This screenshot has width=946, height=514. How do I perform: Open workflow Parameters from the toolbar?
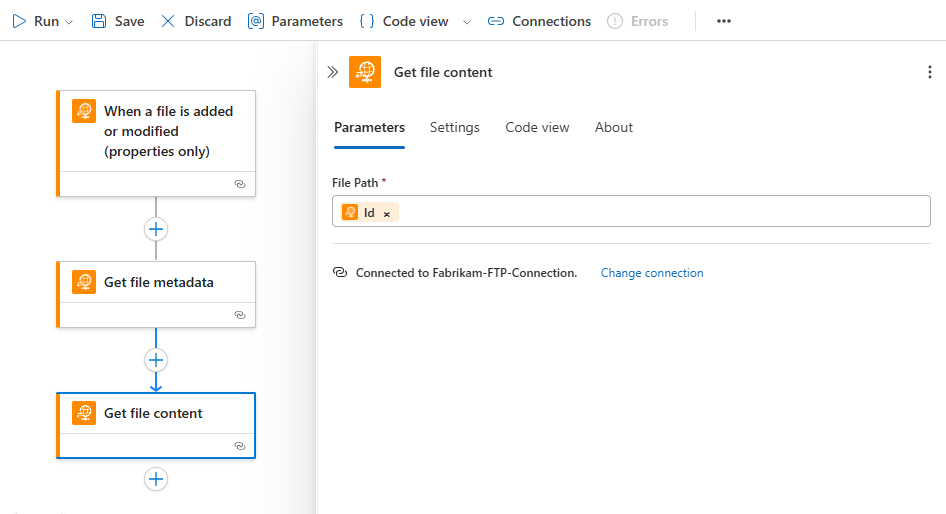pyautogui.click(x=295, y=21)
